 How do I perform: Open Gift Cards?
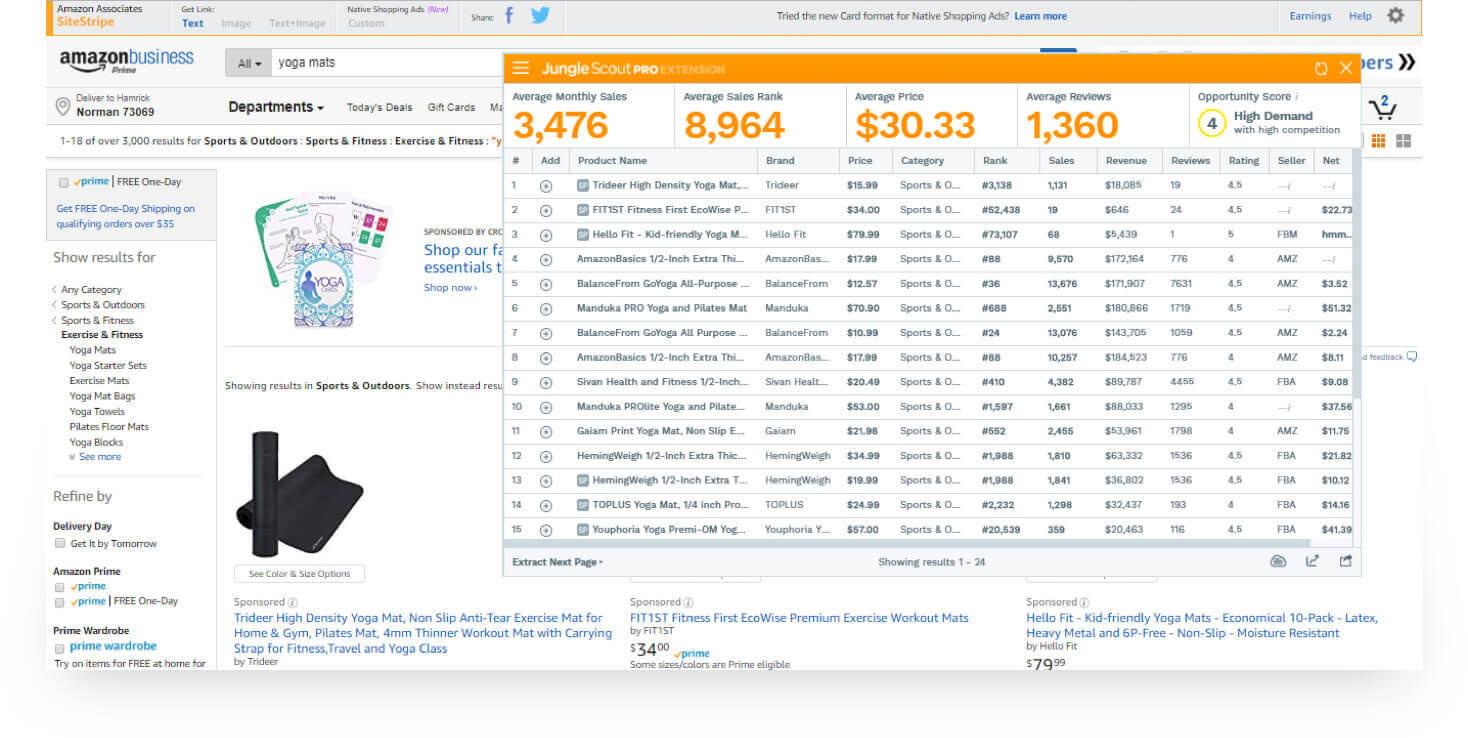(x=451, y=108)
